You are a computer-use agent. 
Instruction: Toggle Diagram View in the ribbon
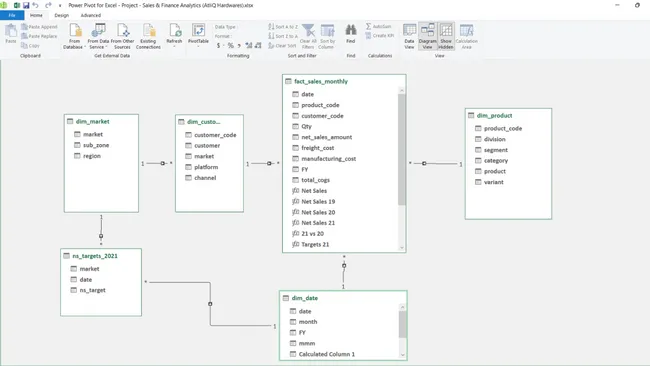(427, 36)
